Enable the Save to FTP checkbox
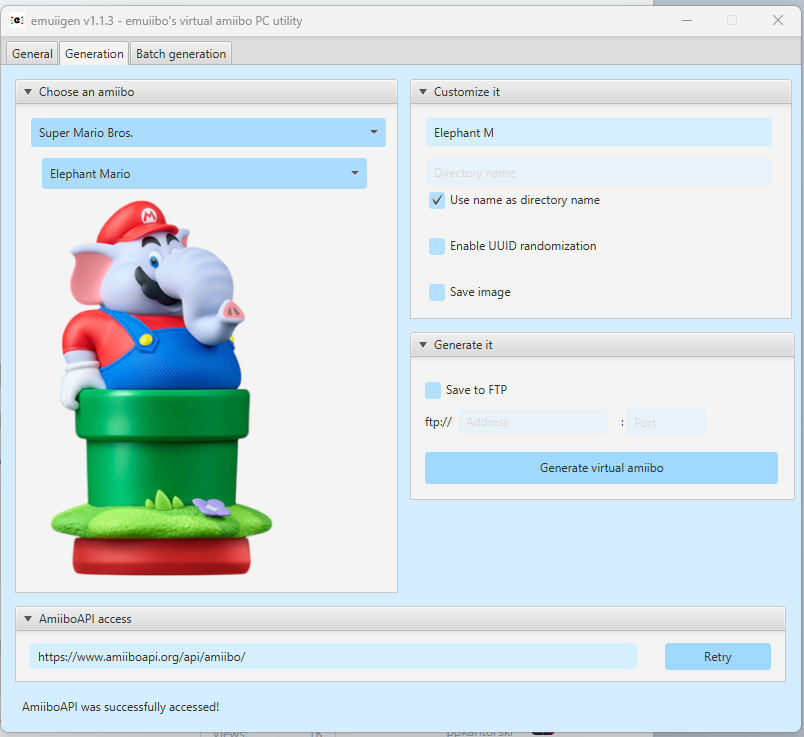The image size is (804, 737). point(433,390)
